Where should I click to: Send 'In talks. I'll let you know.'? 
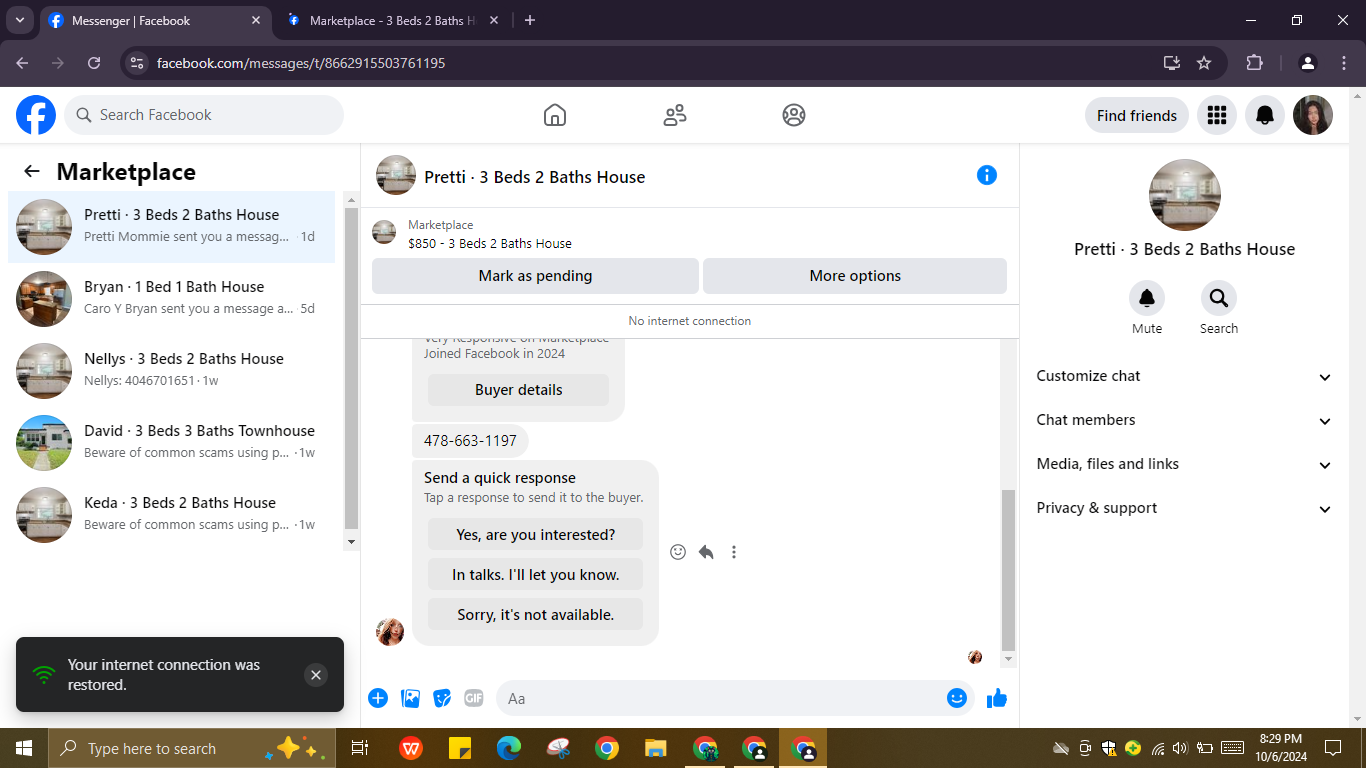click(x=535, y=575)
